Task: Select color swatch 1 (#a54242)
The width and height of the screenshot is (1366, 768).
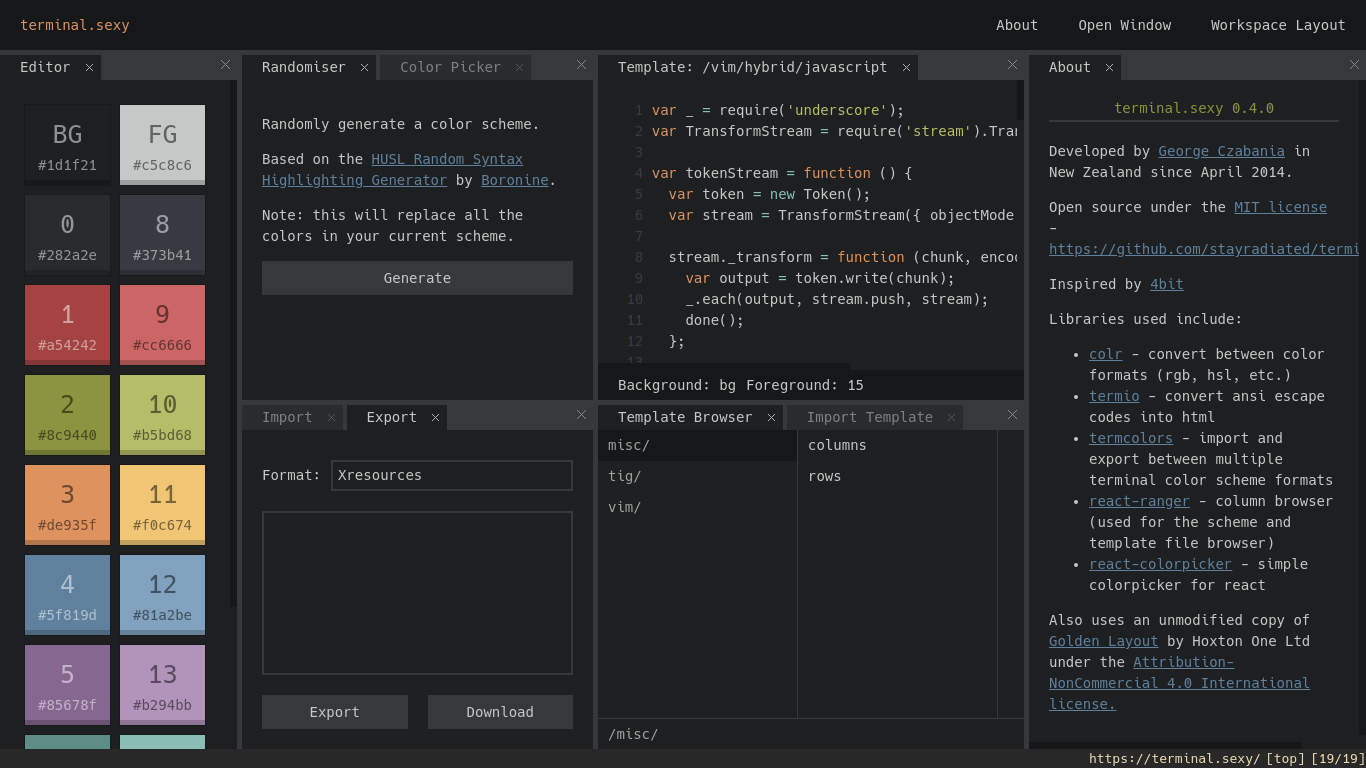Action: point(67,324)
